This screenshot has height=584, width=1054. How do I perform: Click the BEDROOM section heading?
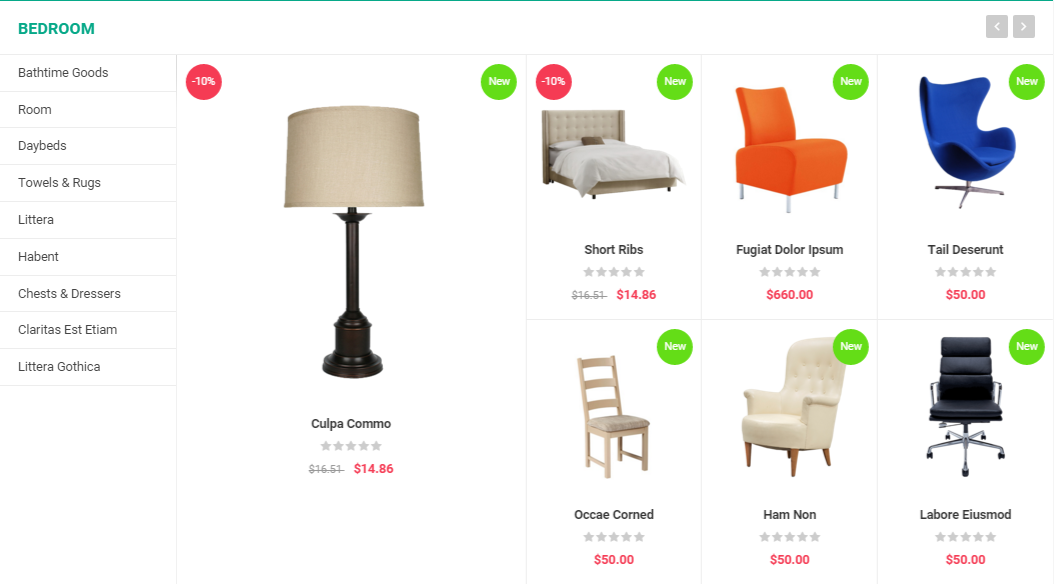tap(56, 29)
